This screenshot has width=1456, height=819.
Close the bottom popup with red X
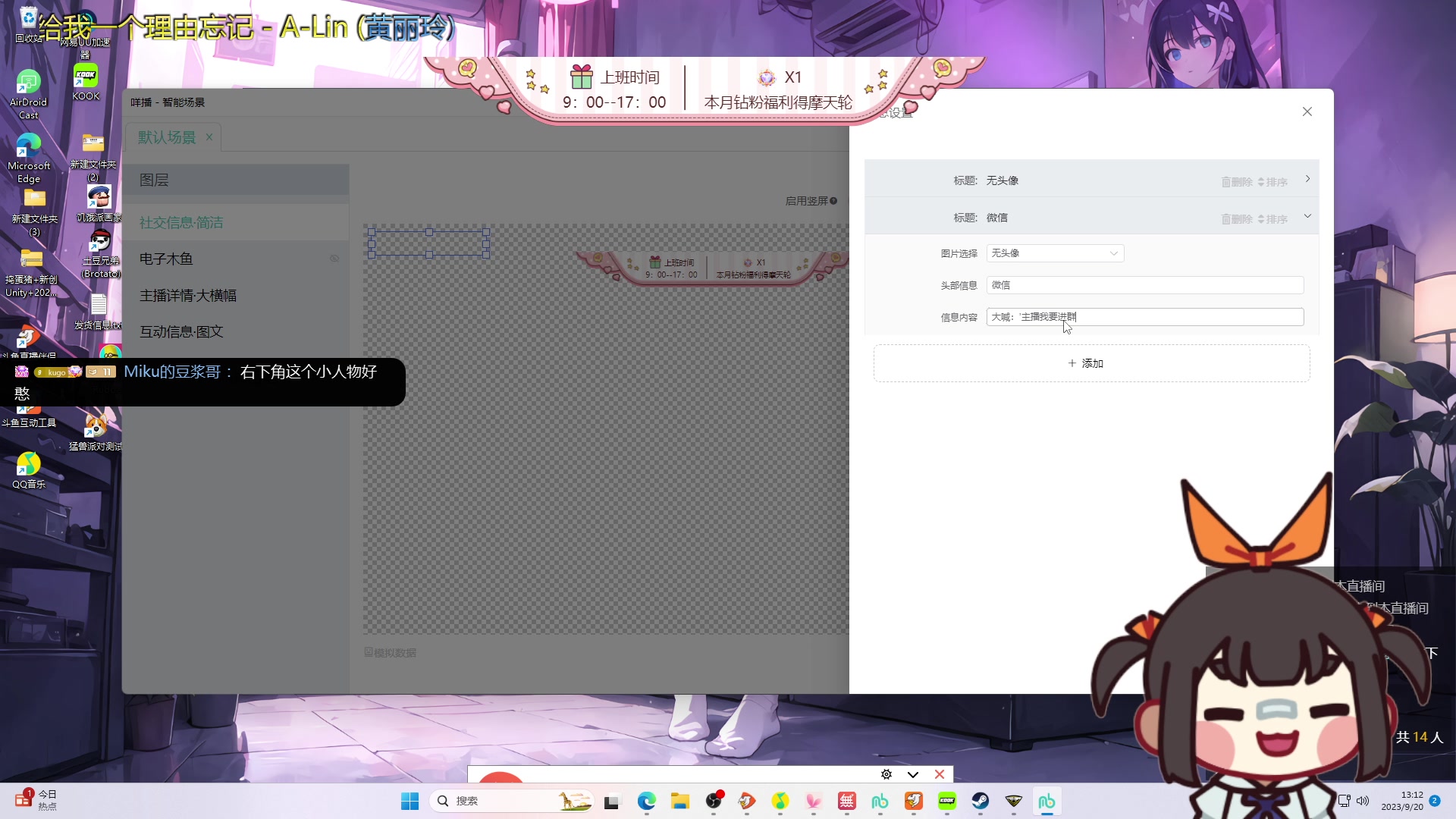(940, 774)
